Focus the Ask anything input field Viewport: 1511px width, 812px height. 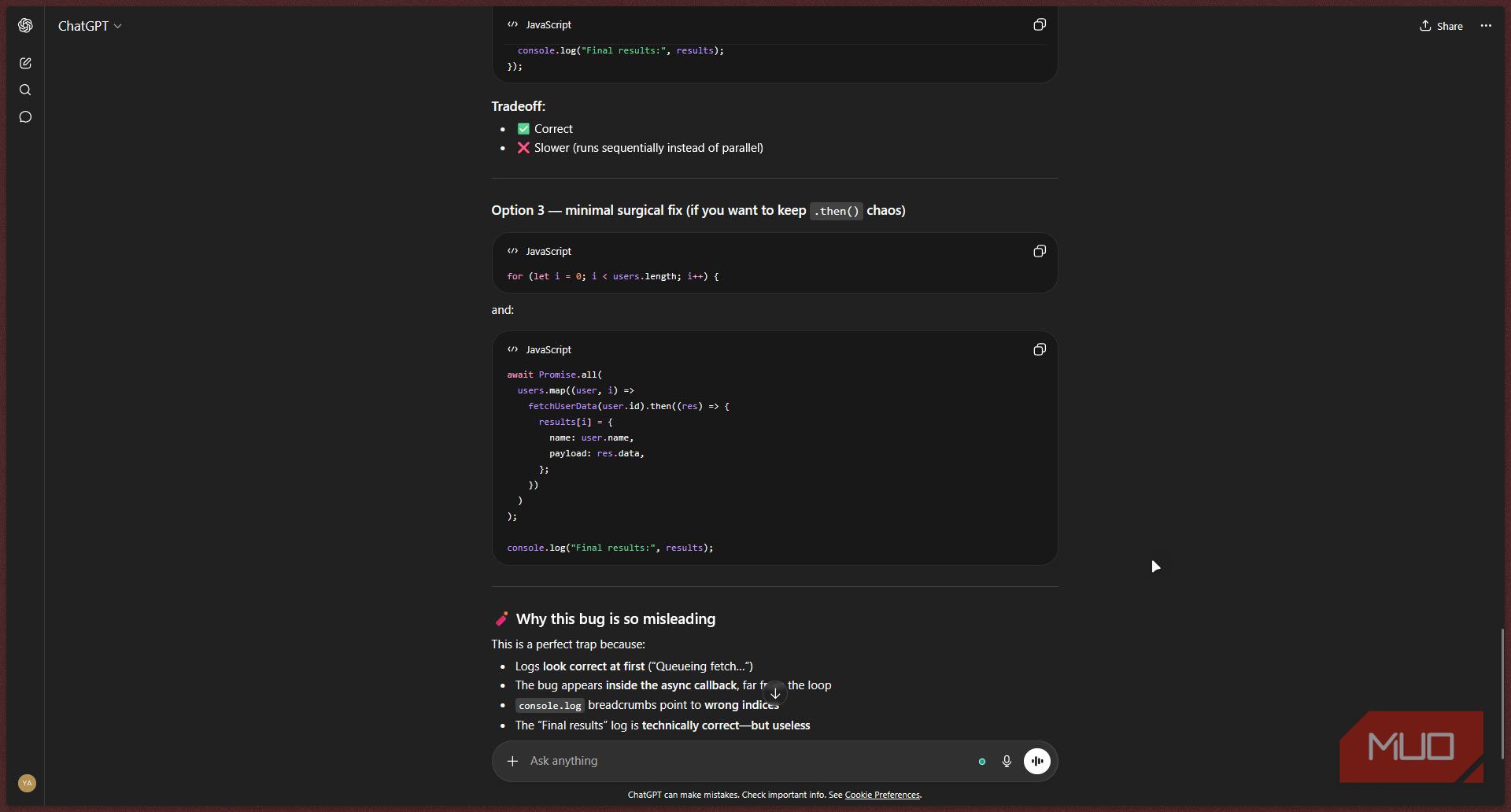pos(748,761)
